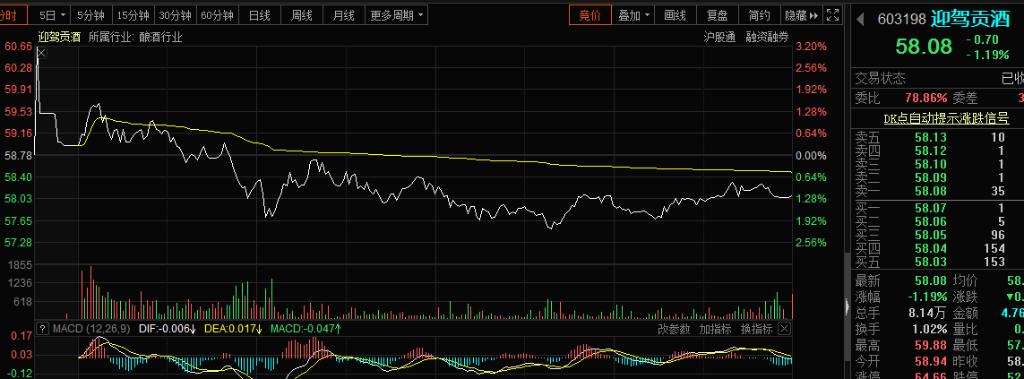Switch to the 周线 weekly chart

[302, 15]
